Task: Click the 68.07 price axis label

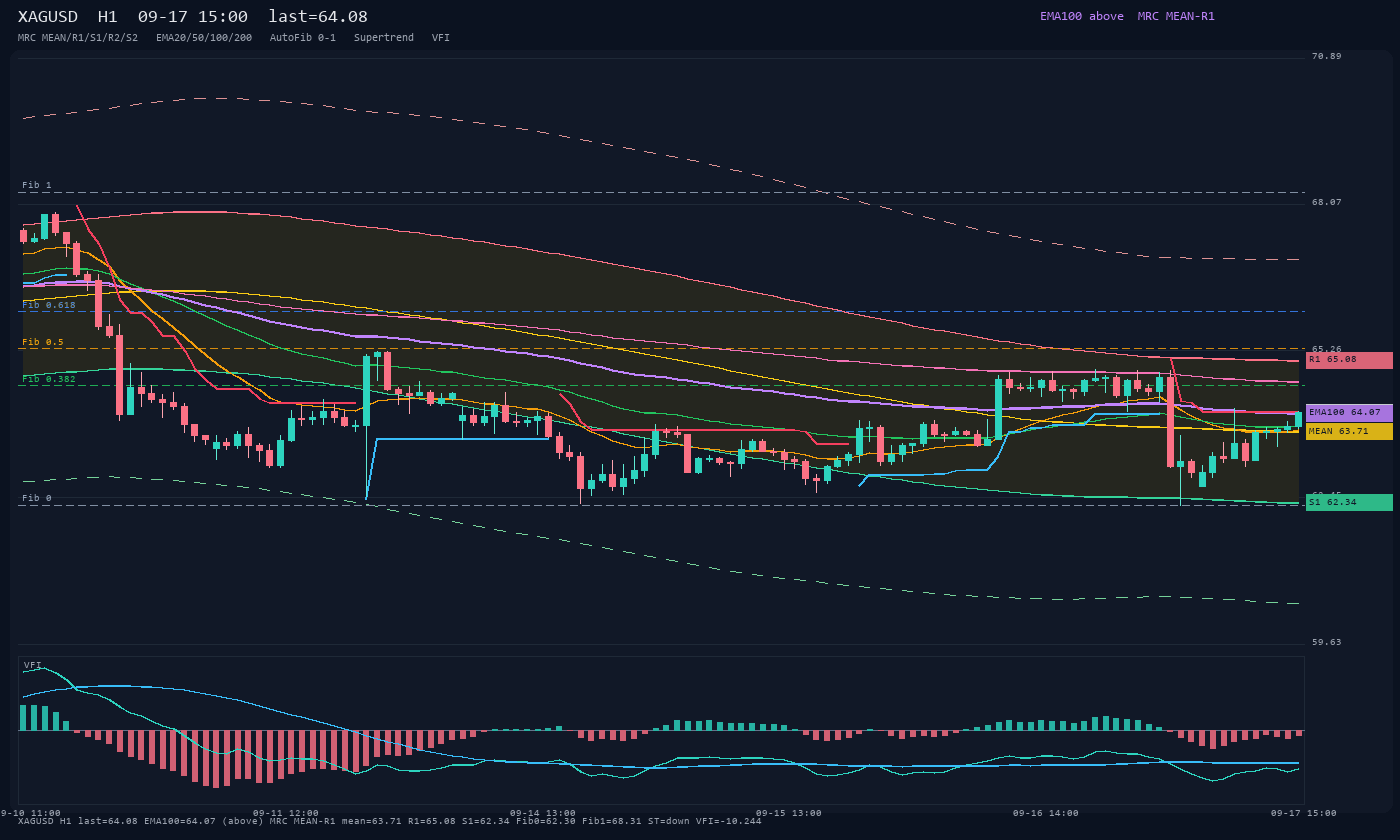Action: click(1327, 202)
